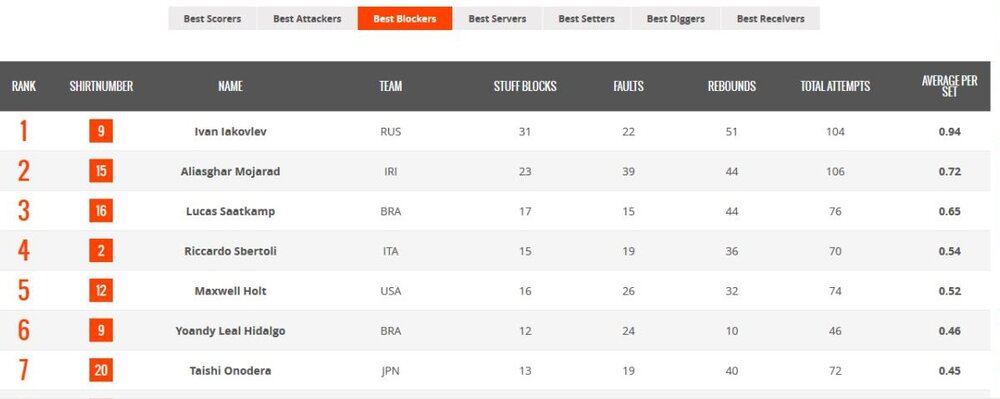
Task: Sort by the Stuff Blocks column header
Action: 525,86
